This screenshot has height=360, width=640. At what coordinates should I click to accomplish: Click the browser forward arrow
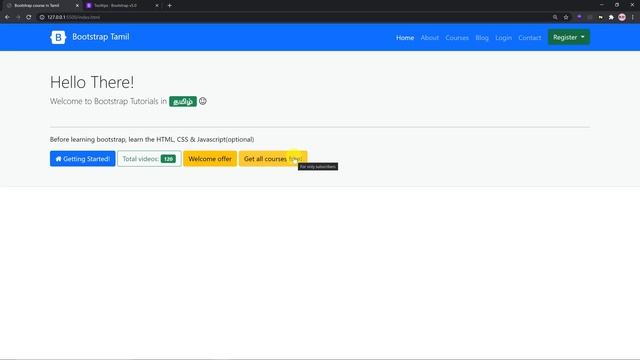[x=18, y=17]
